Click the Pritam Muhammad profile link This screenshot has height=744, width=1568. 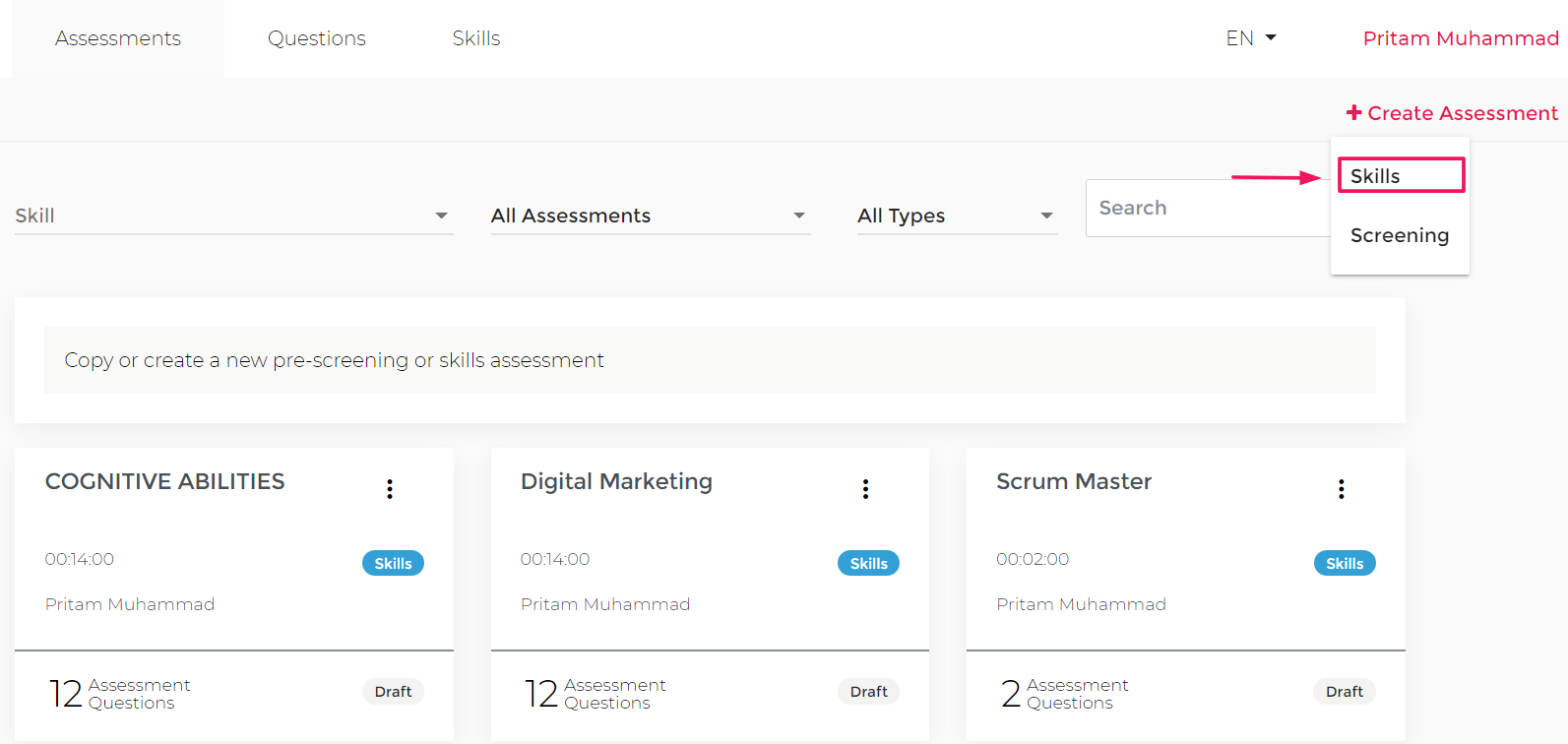click(x=1461, y=38)
